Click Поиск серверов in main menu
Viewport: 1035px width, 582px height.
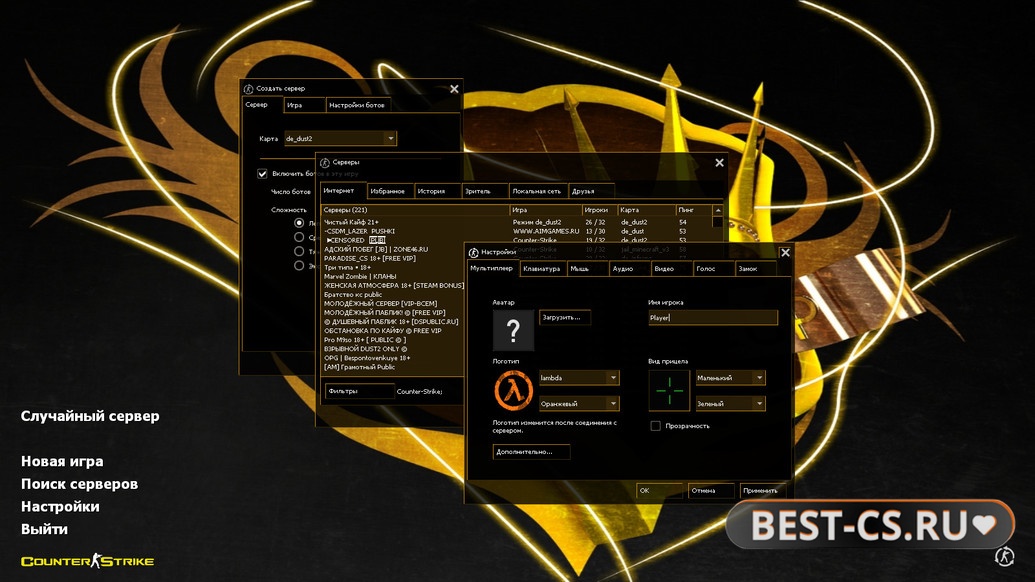(79, 484)
